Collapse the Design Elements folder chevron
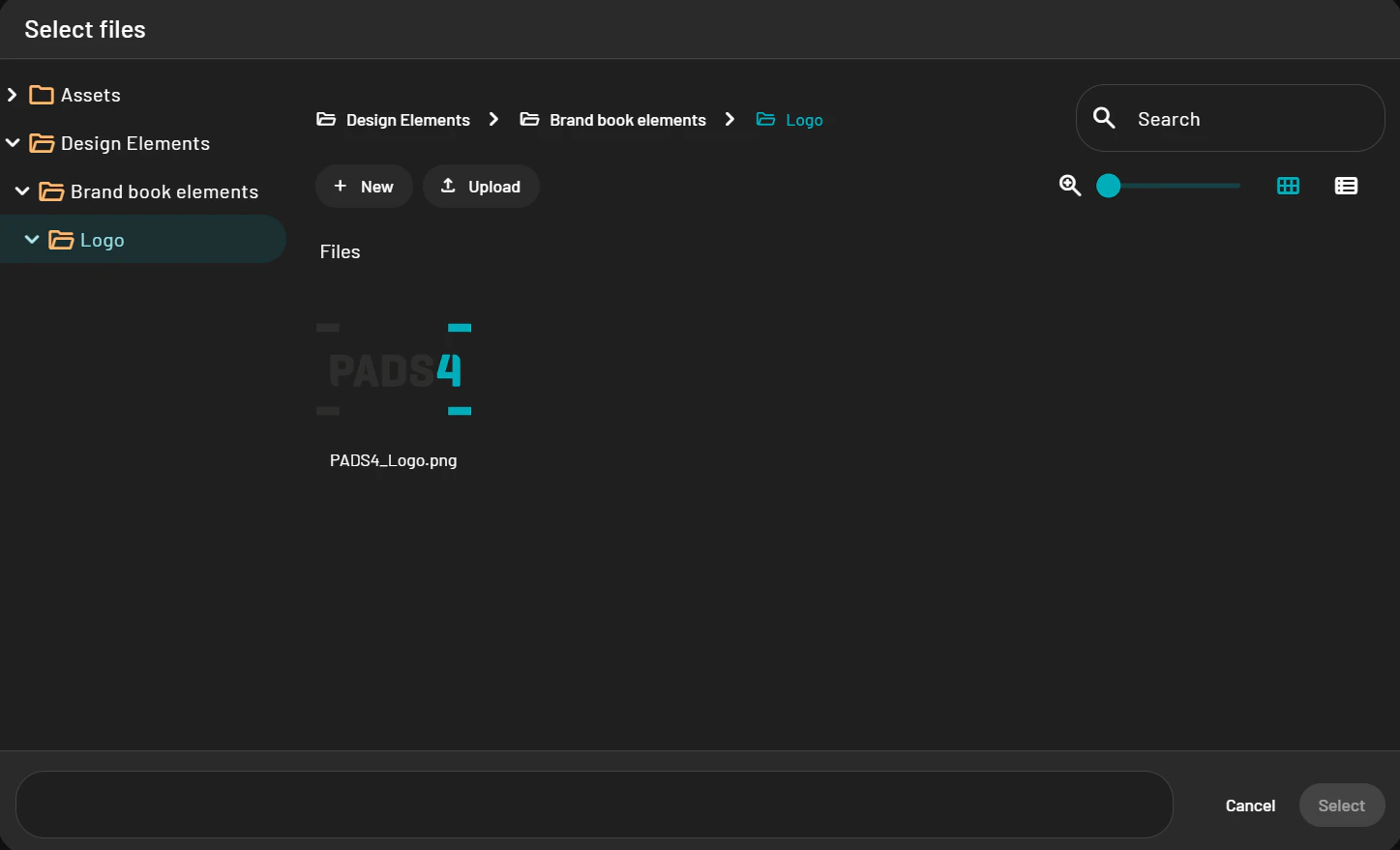The width and height of the screenshot is (1400, 850). point(13,143)
